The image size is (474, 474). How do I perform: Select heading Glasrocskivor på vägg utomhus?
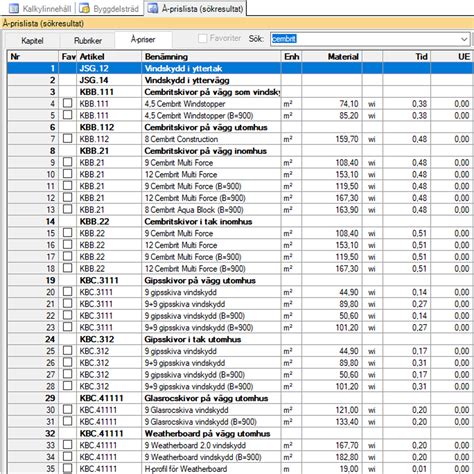click(x=206, y=398)
